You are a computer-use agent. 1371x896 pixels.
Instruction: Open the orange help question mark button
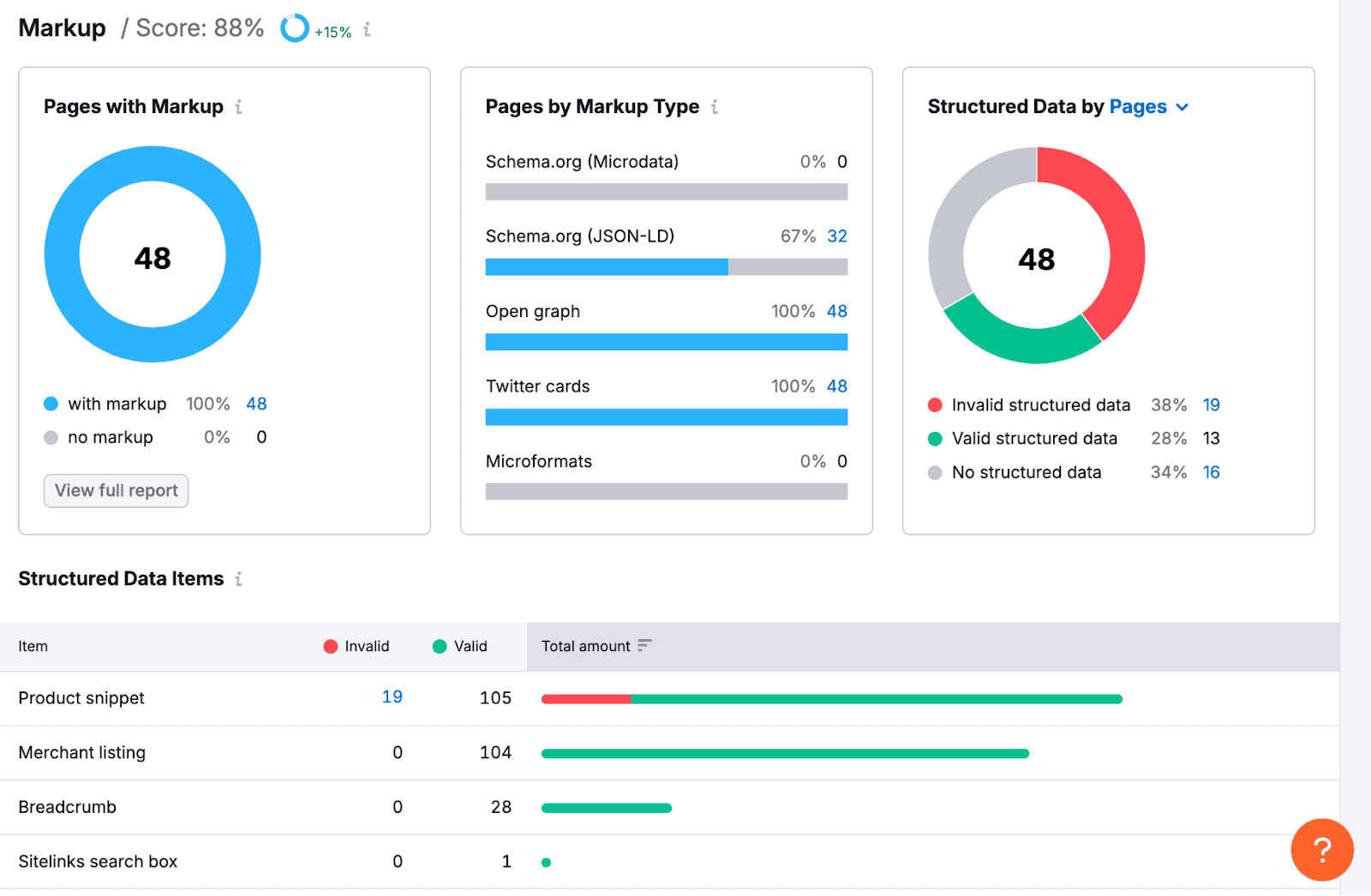1321,850
